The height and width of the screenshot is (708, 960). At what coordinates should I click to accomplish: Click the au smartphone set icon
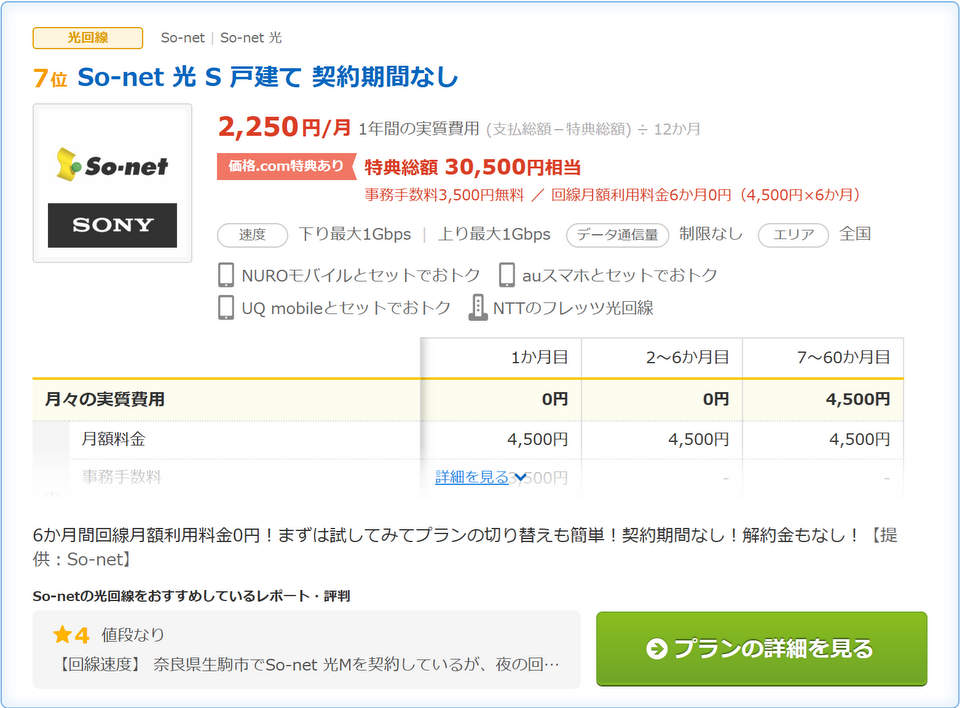(507, 275)
